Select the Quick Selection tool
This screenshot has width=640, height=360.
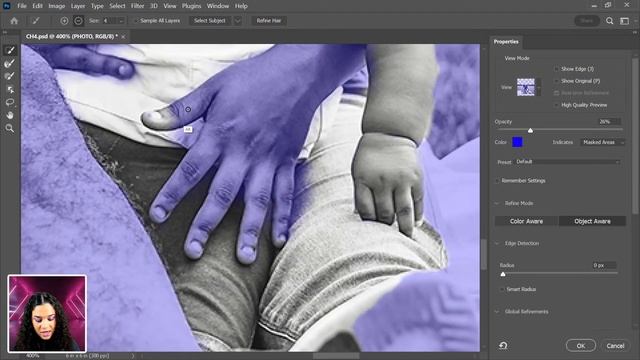[9, 50]
